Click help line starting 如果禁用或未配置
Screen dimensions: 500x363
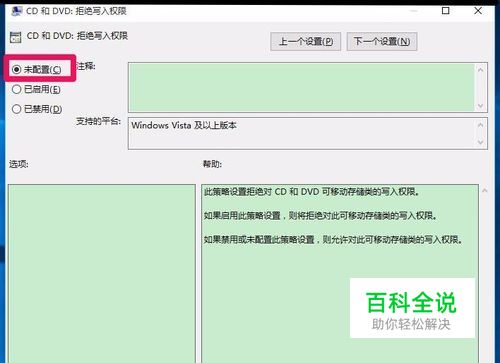333,239
